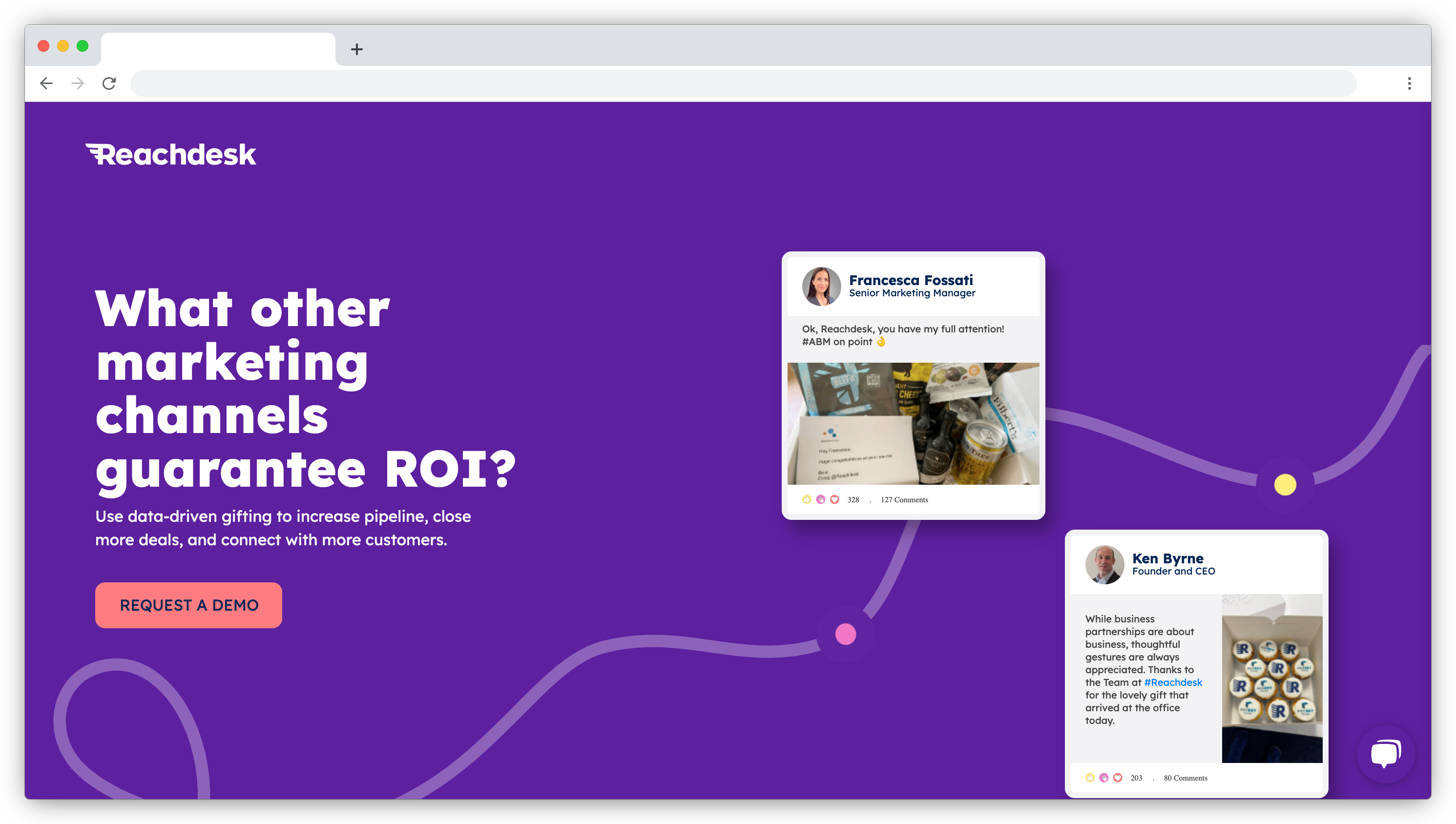This screenshot has width=1456, height=824.
Task: Click the clapping reaction on Francesca's post
Action: 820,500
